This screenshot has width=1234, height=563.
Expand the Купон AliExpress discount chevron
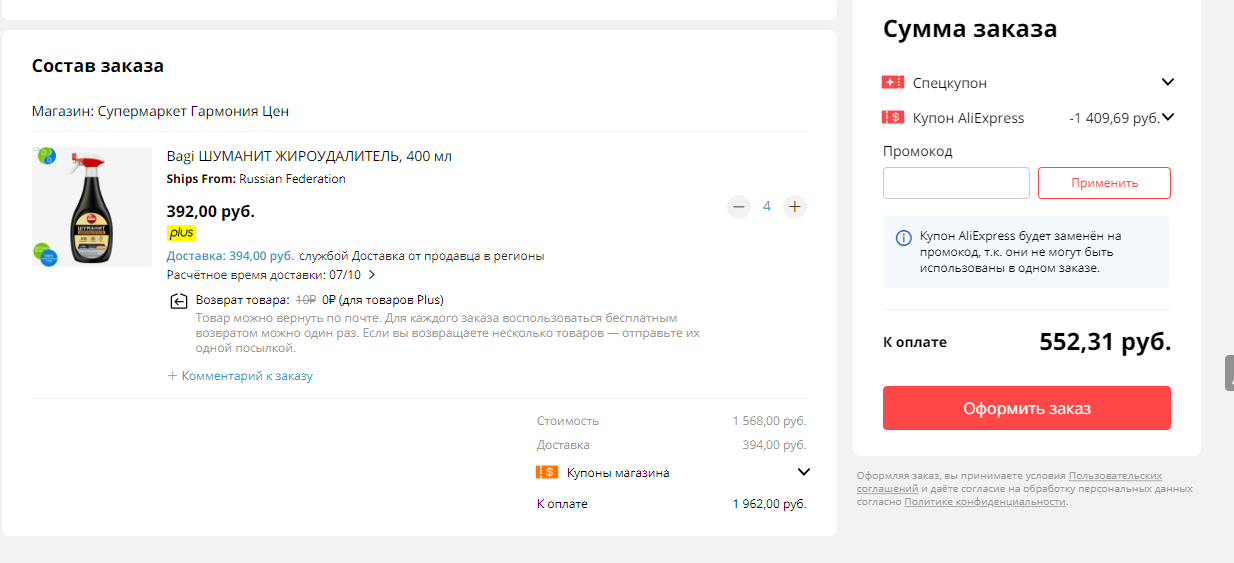click(x=1168, y=117)
